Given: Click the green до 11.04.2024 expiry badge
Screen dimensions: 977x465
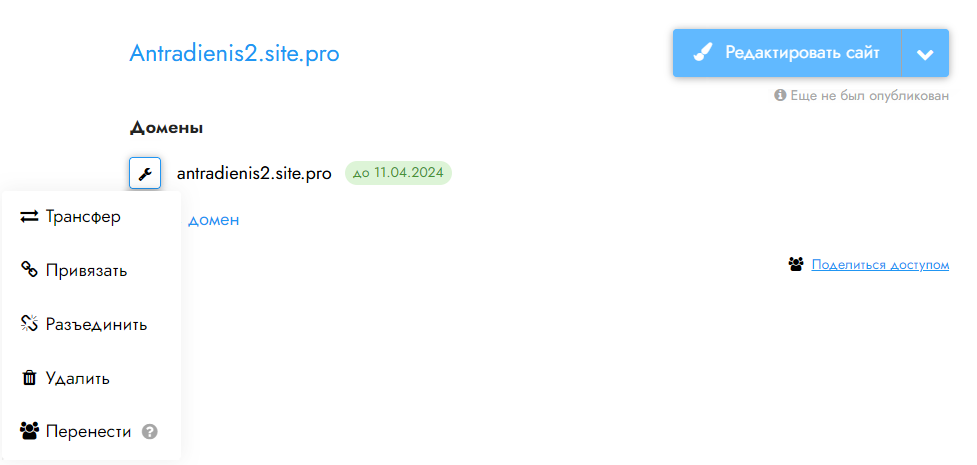Looking at the screenshot, I should [x=398, y=173].
